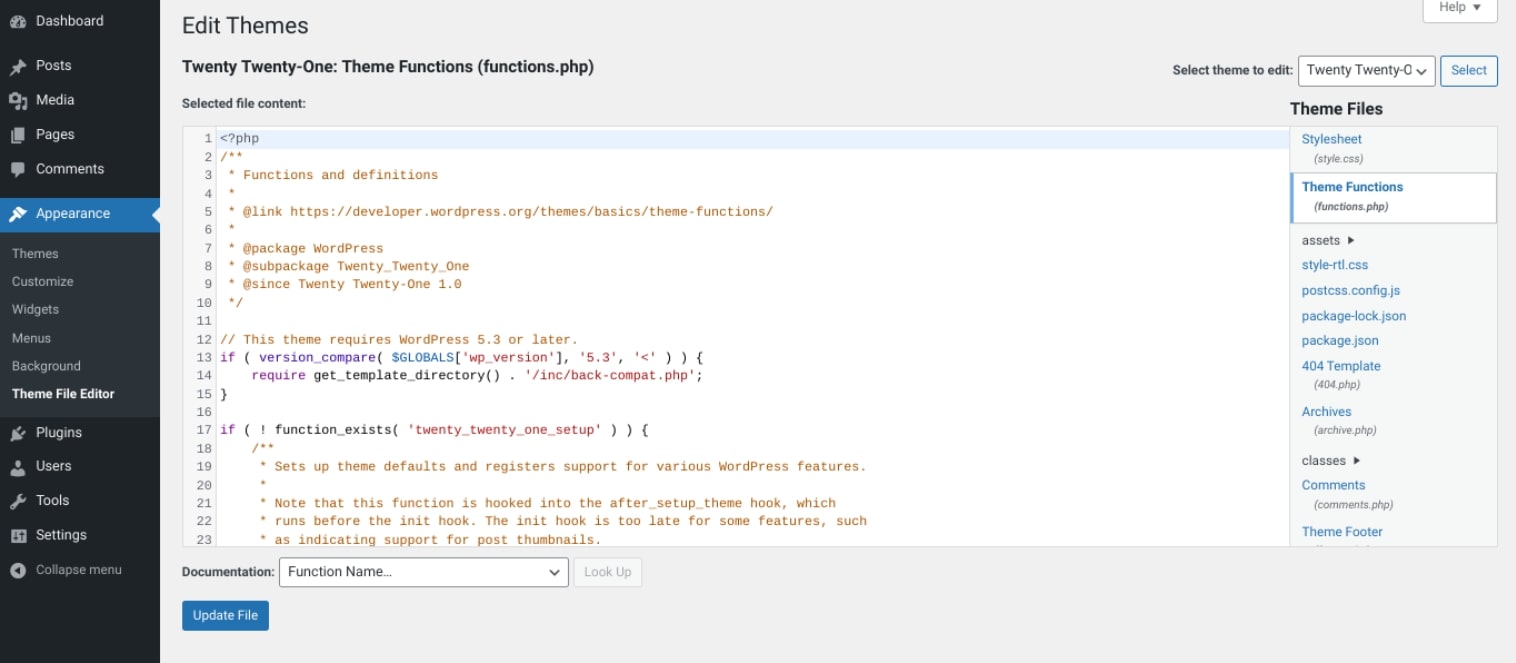Screen dimensions: 1516x663
Task: Click the Pages icon in sidebar
Action: [18, 135]
